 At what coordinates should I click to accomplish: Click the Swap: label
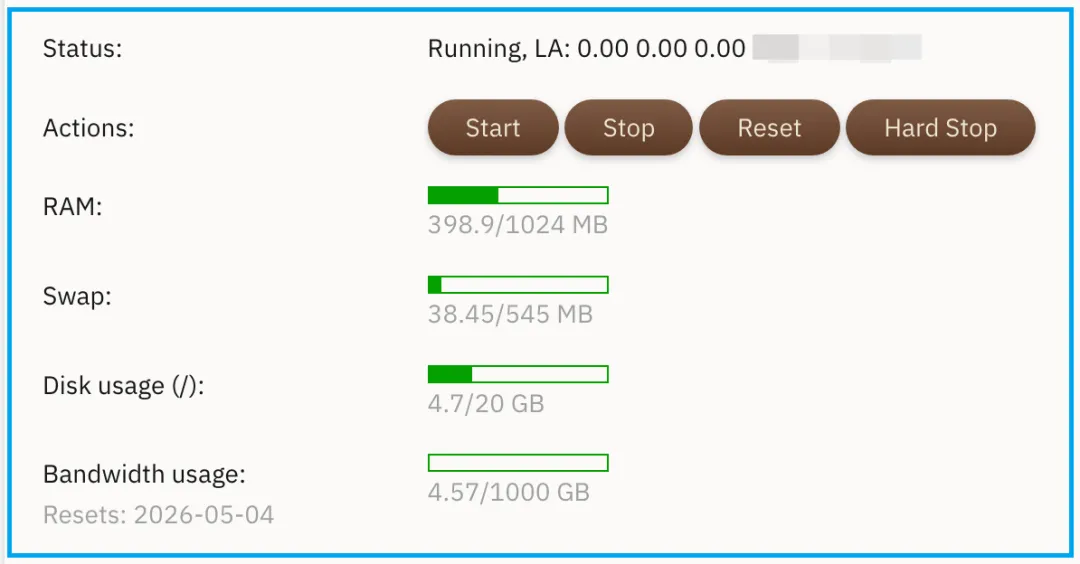76,297
